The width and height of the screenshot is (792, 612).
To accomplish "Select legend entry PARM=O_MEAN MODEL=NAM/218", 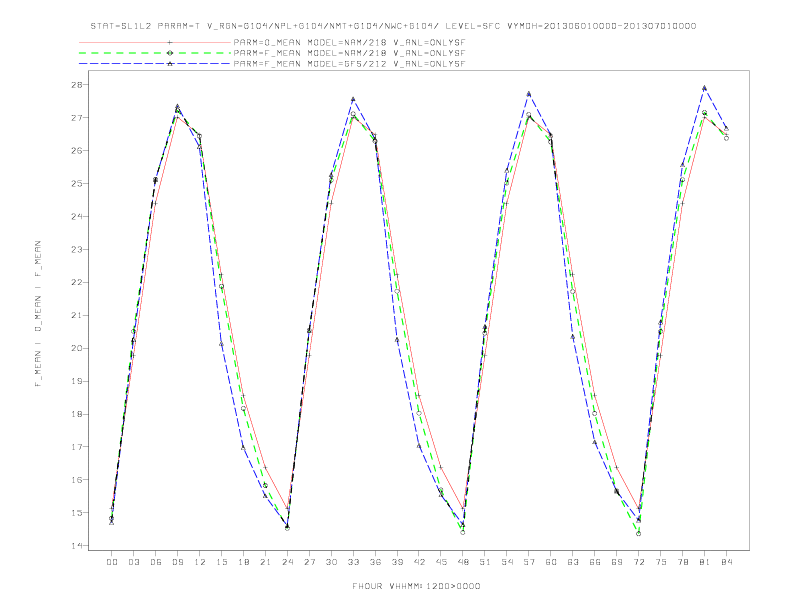I will click(349, 42).
